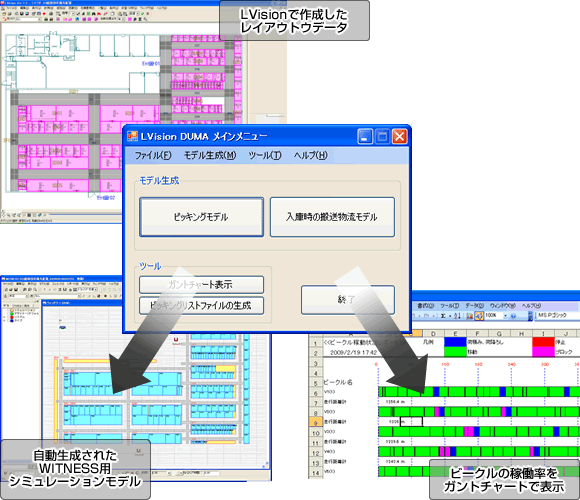Select row 12 header in Excel

click(316, 453)
